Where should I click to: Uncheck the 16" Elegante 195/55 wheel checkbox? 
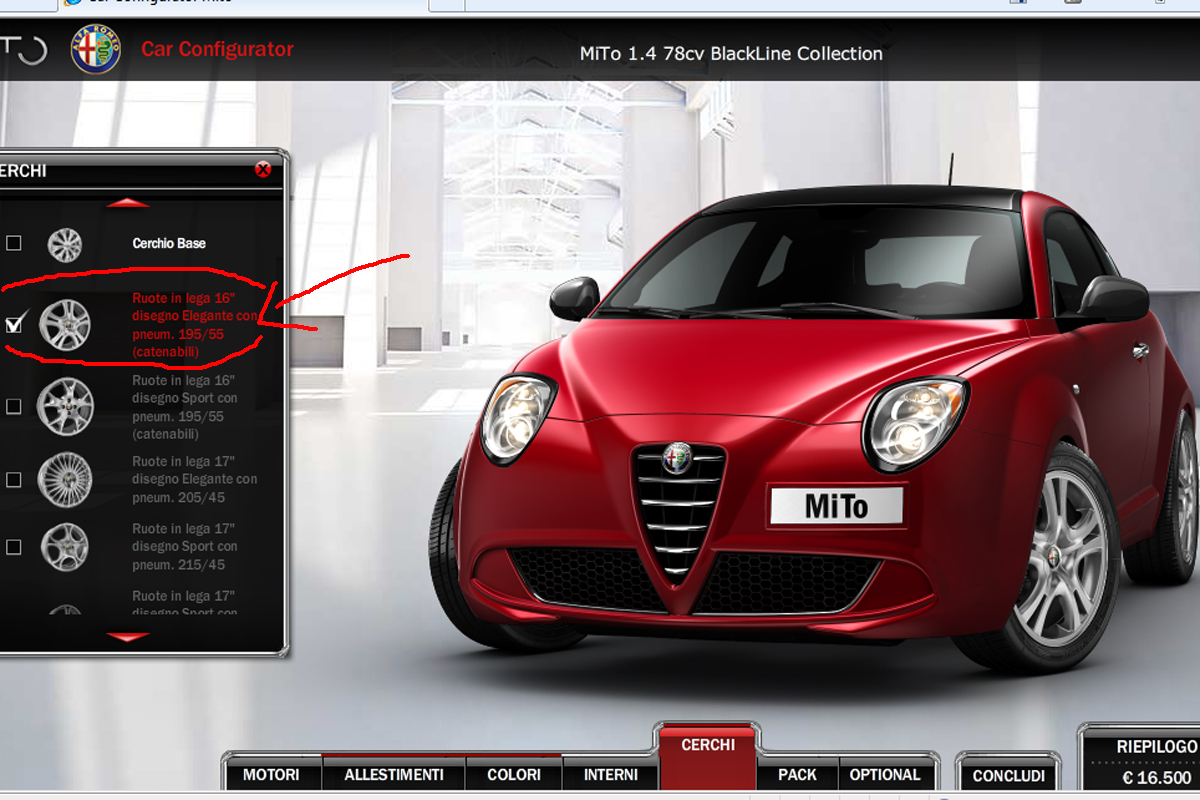14,323
